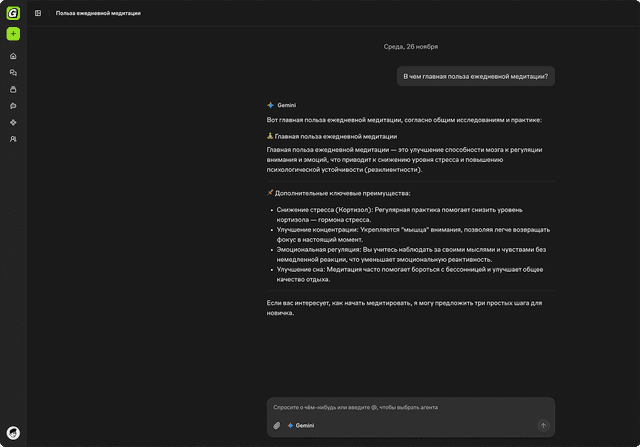
Task: Open the Home page in sidebar
Action: (x=13, y=56)
